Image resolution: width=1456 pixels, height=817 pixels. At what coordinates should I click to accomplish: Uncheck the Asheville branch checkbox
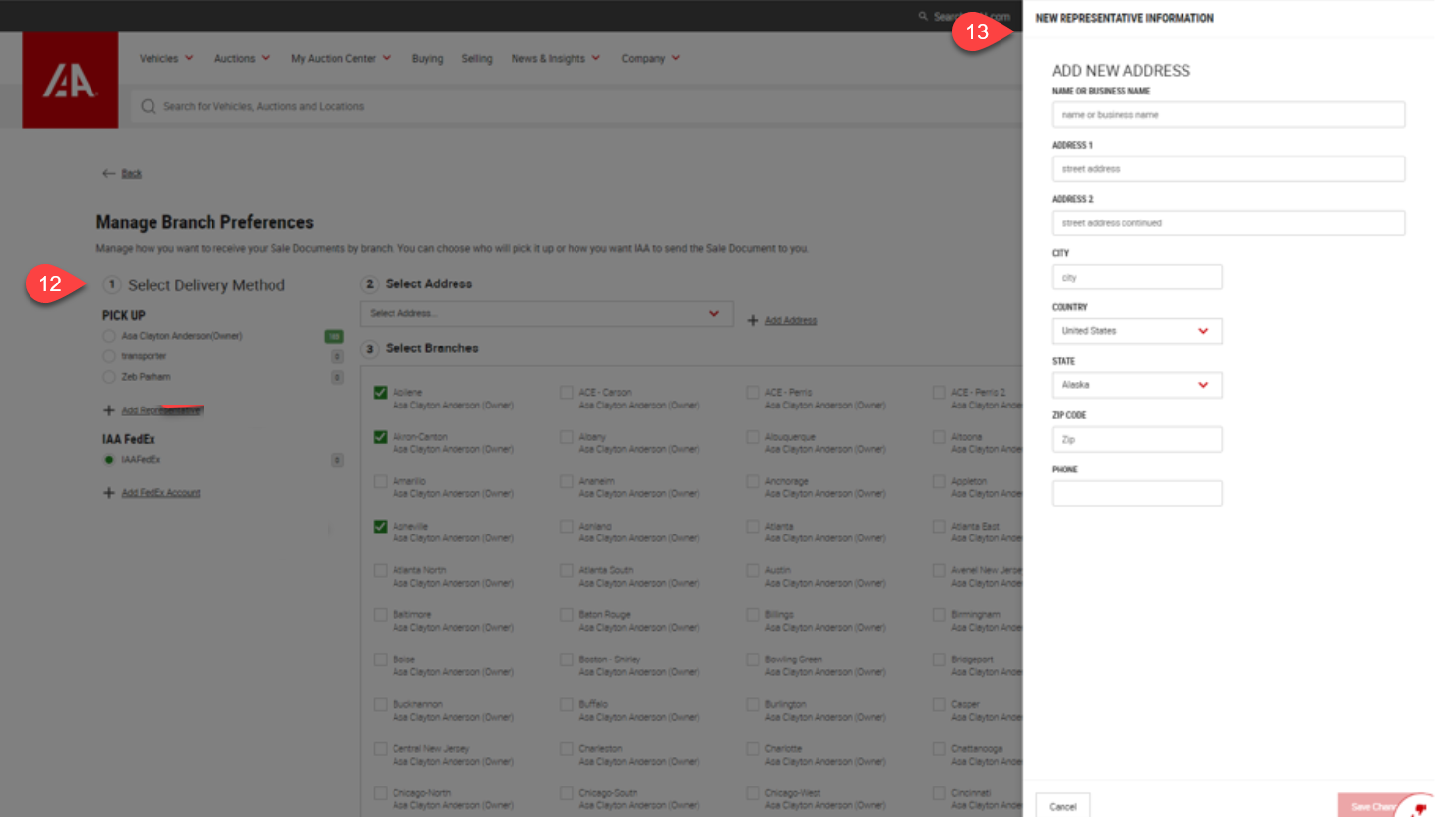tap(380, 527)
